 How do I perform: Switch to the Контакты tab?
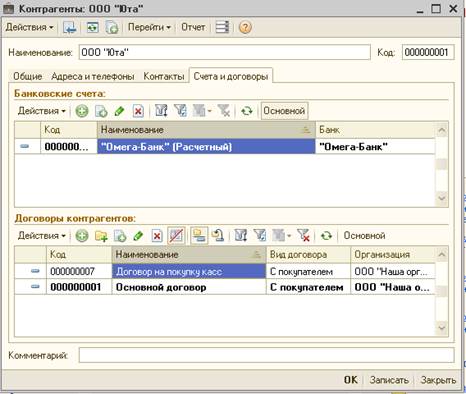coord(164,76)
